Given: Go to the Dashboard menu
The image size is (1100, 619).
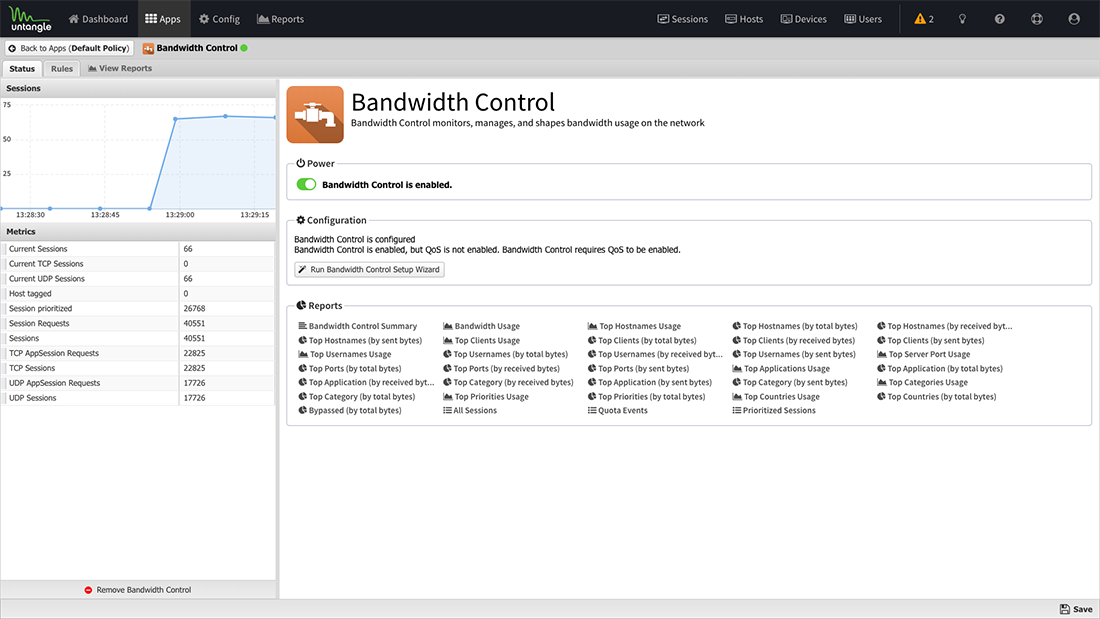Looking at the screenshot, I should point(98,19).
